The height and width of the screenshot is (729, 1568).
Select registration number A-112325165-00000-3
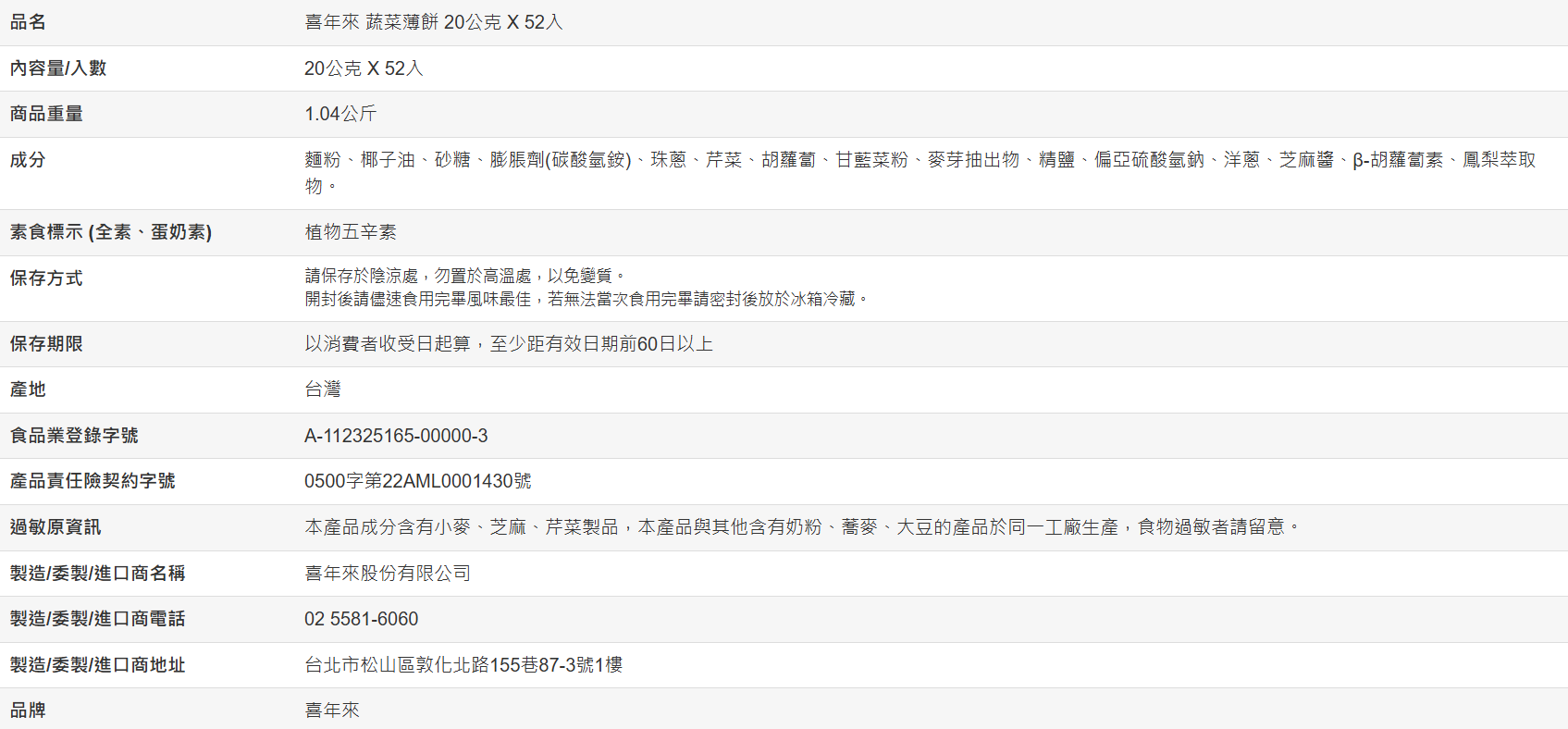tap(396, 436)
